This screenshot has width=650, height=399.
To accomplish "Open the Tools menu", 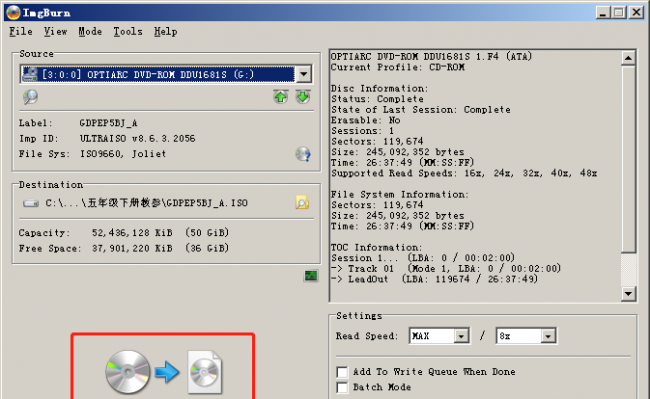I will (x=128, y=31).
